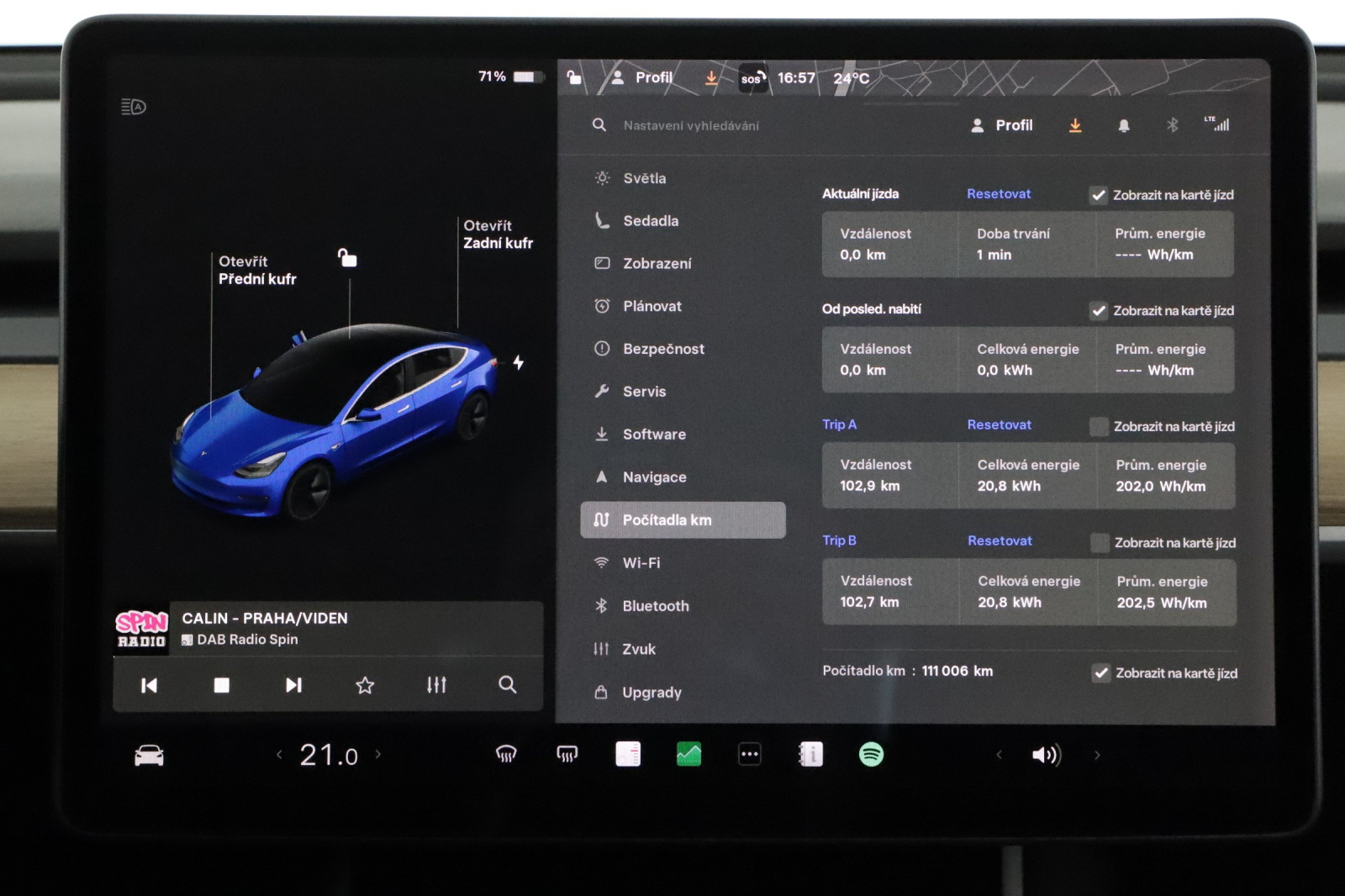
Task: Stop radio playback
Action: point(221,685)
